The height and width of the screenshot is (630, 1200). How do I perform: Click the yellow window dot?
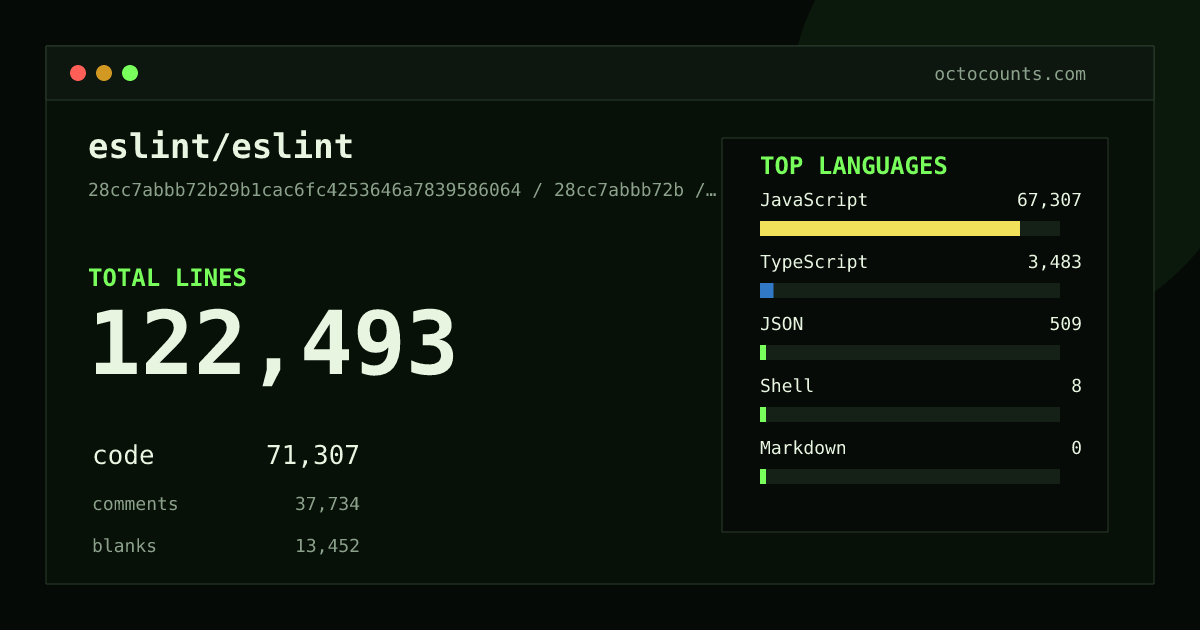104,73
